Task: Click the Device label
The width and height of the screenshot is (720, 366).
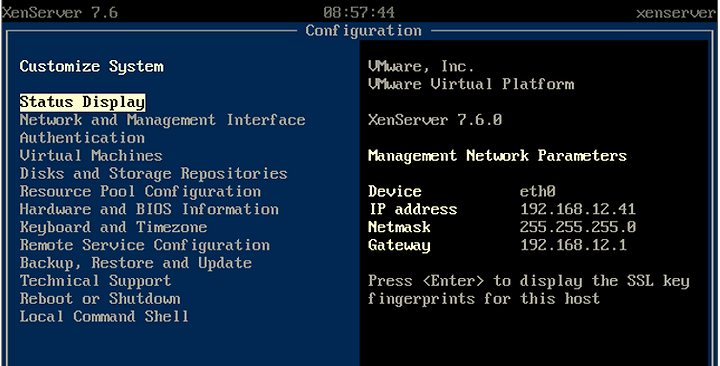Action: pos(395,191)
